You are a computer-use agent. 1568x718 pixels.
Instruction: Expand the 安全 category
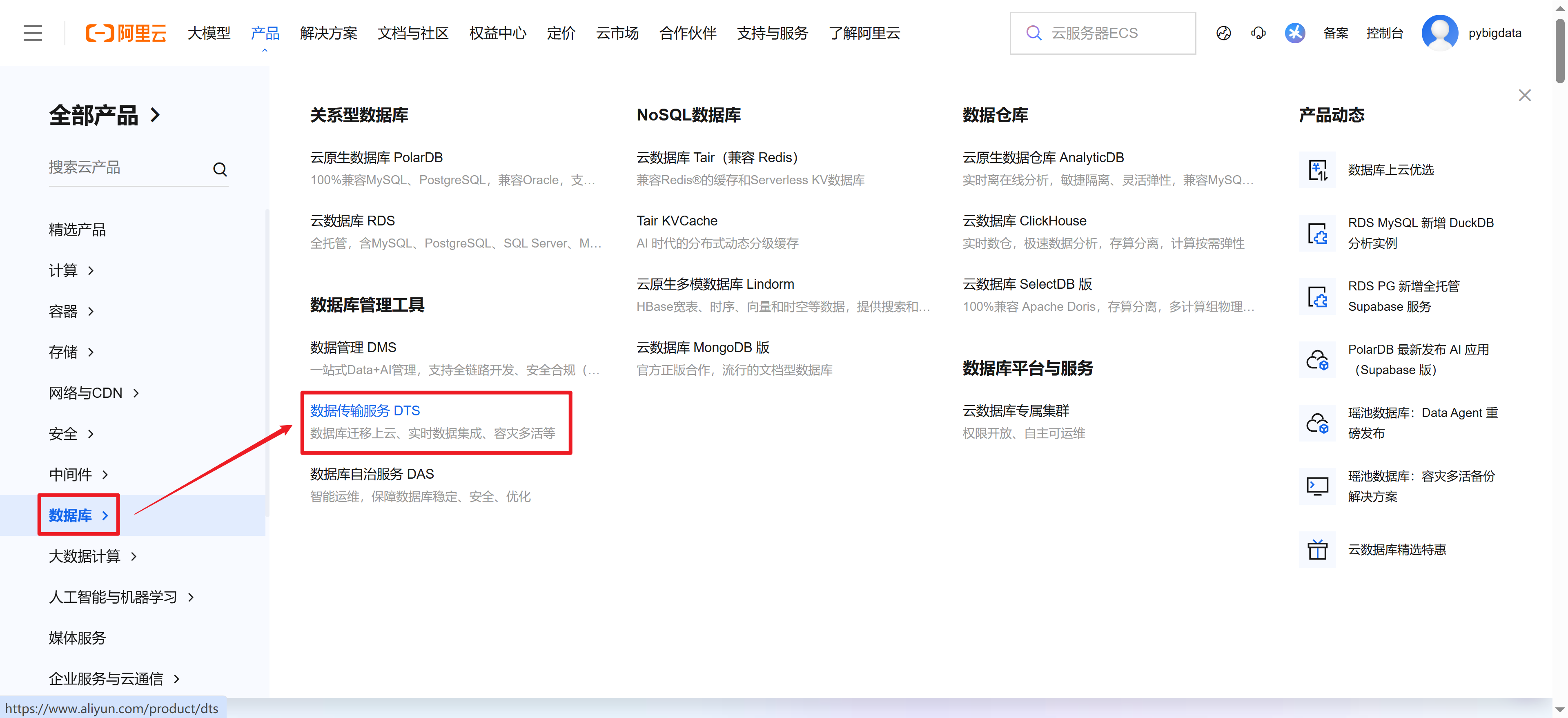71,434
